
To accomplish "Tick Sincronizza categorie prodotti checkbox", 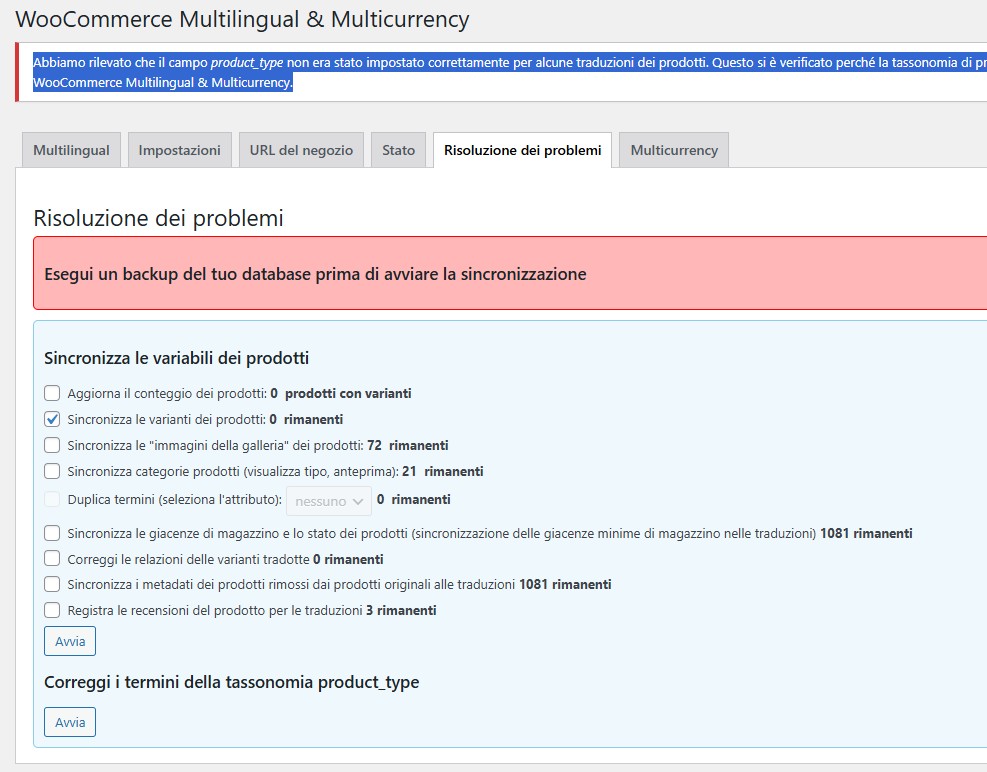I will coord(52,471).
